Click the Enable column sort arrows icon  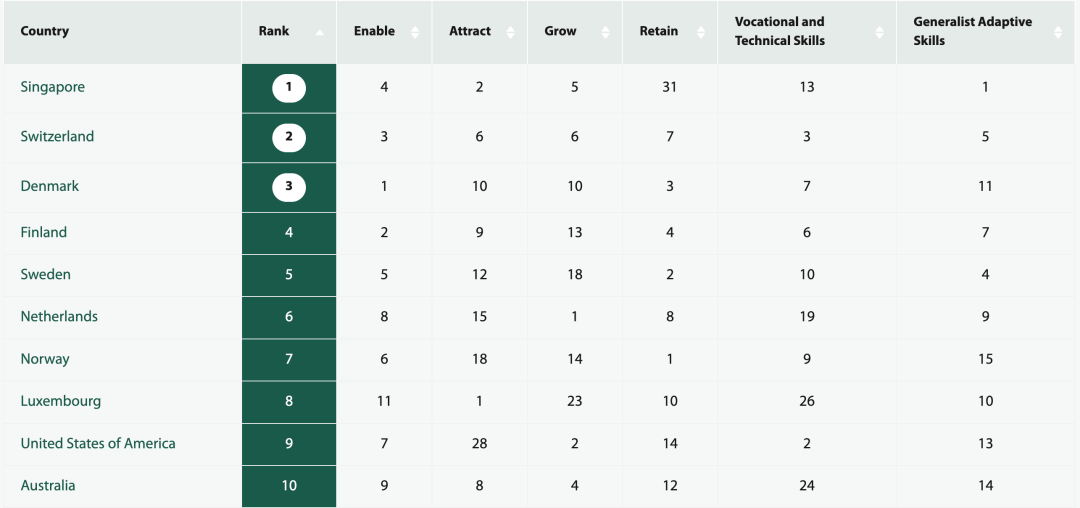(415, 32)
